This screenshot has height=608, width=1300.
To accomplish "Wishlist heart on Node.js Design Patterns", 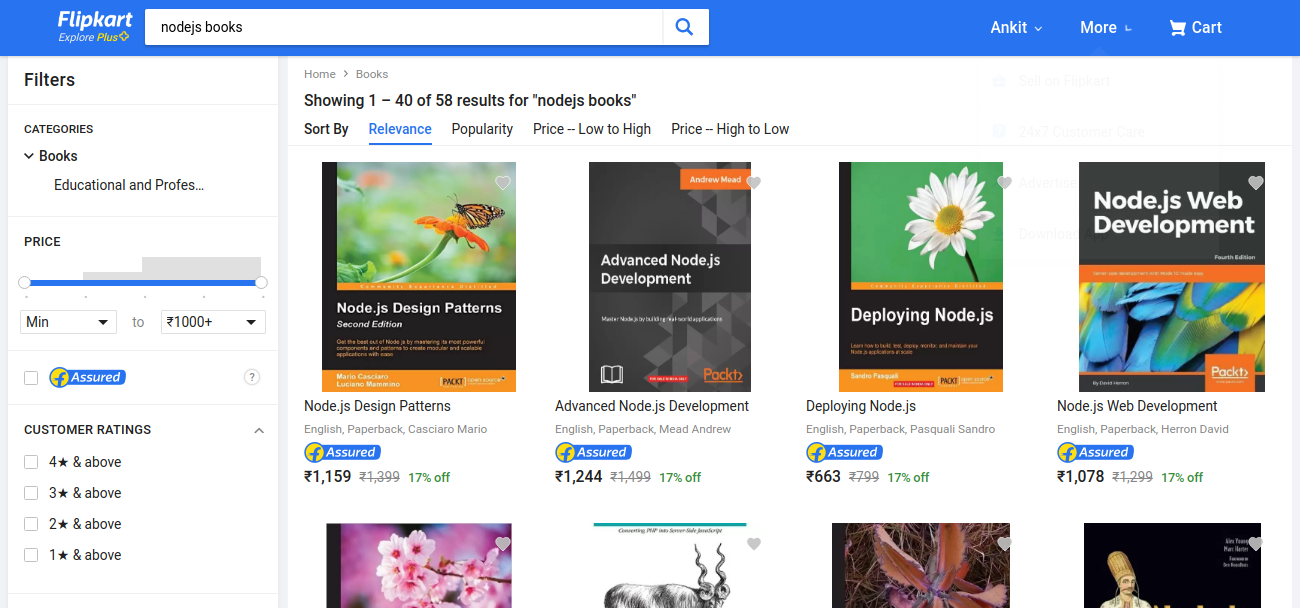I will pos(503,182).
